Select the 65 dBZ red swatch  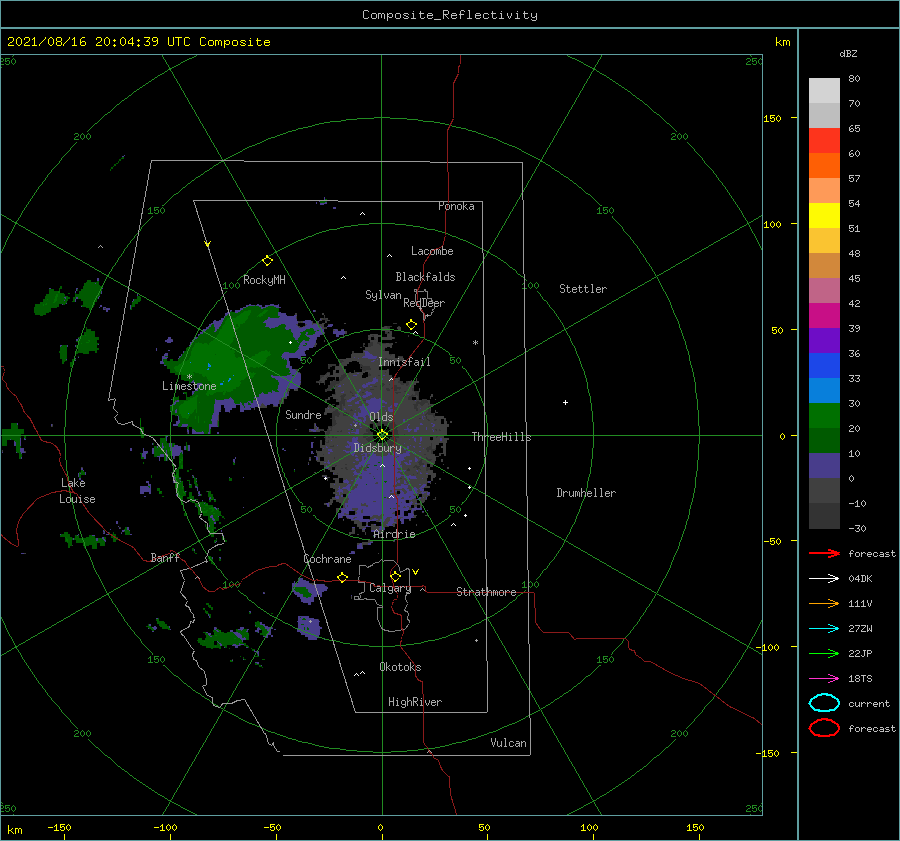[x=824, y=141]
